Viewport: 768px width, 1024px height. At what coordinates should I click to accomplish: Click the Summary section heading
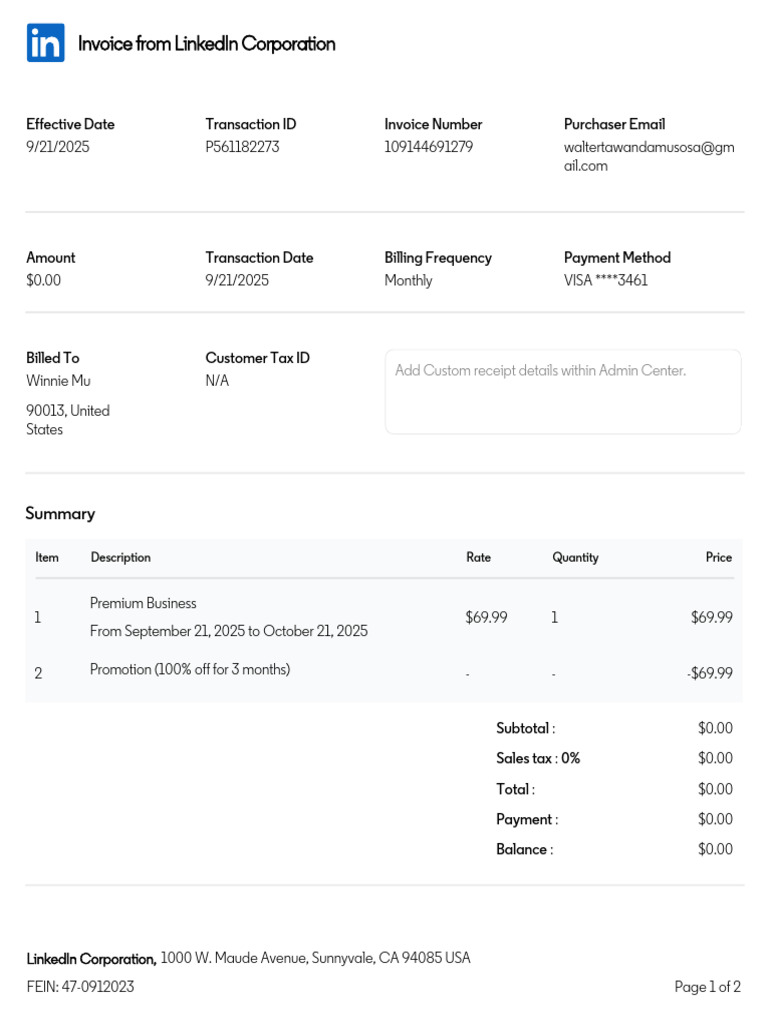(60, 514)
